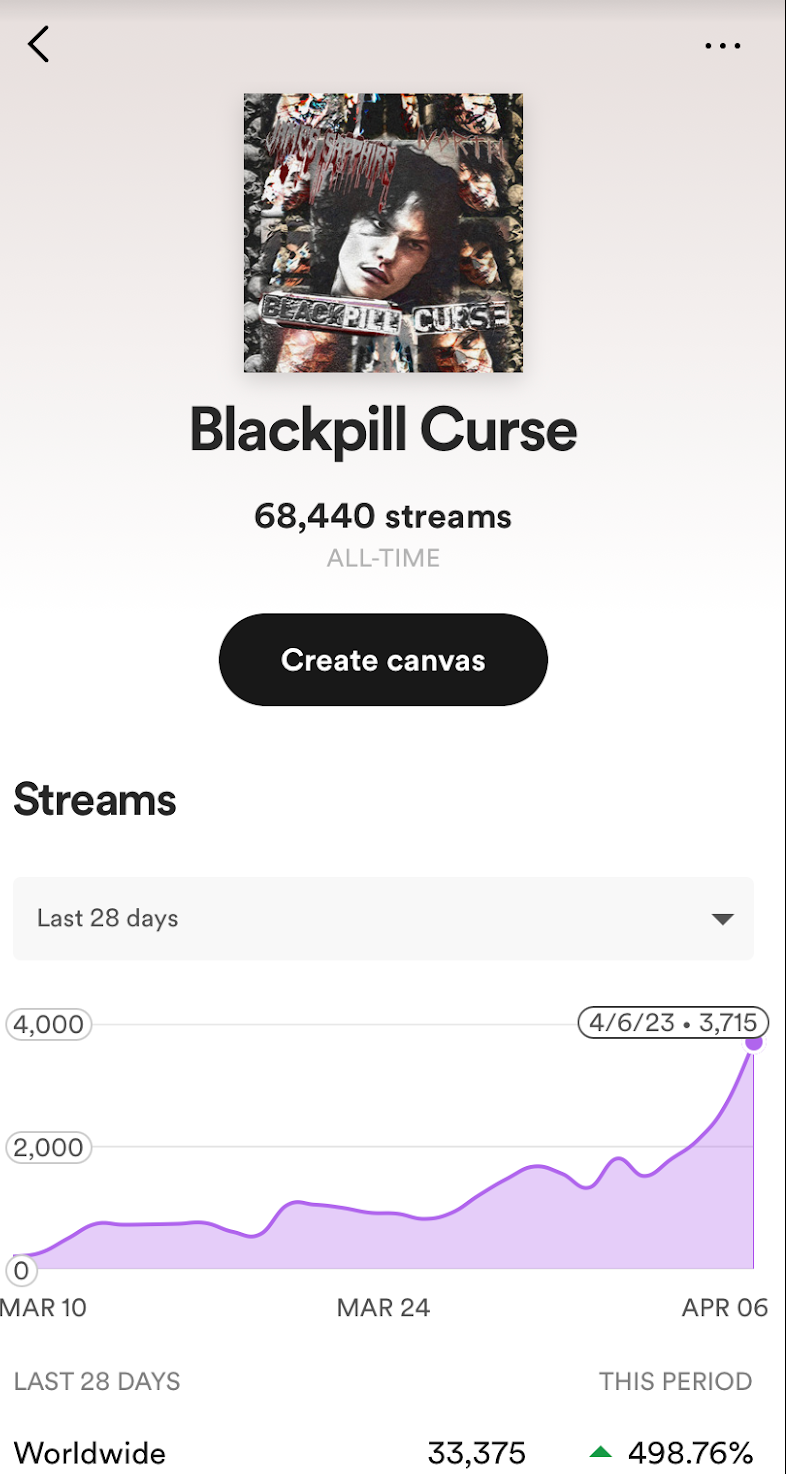
Task: Select the THIS PERIOD column header
Action: click(676, 1381)
